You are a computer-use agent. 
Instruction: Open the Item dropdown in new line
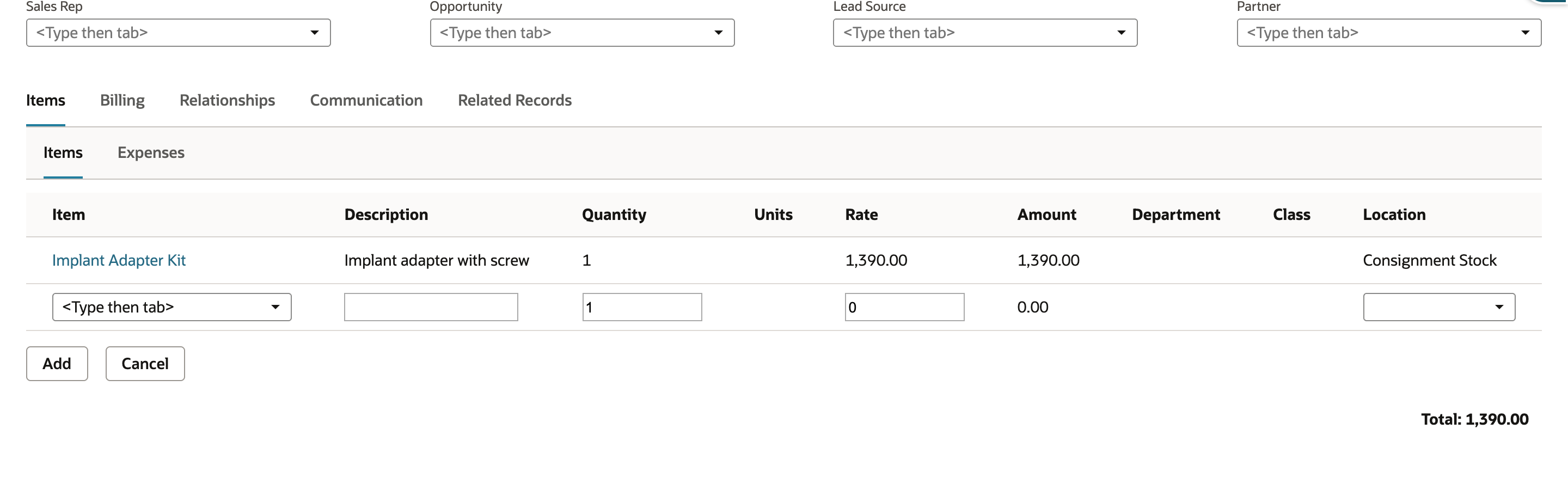coord(171,308)
